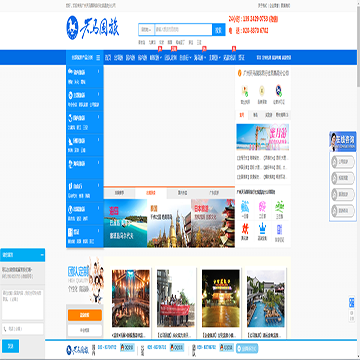Viewport: 360px width, 360px height.
Task: Click the white button below the orange button
Action: pos(85,330)
